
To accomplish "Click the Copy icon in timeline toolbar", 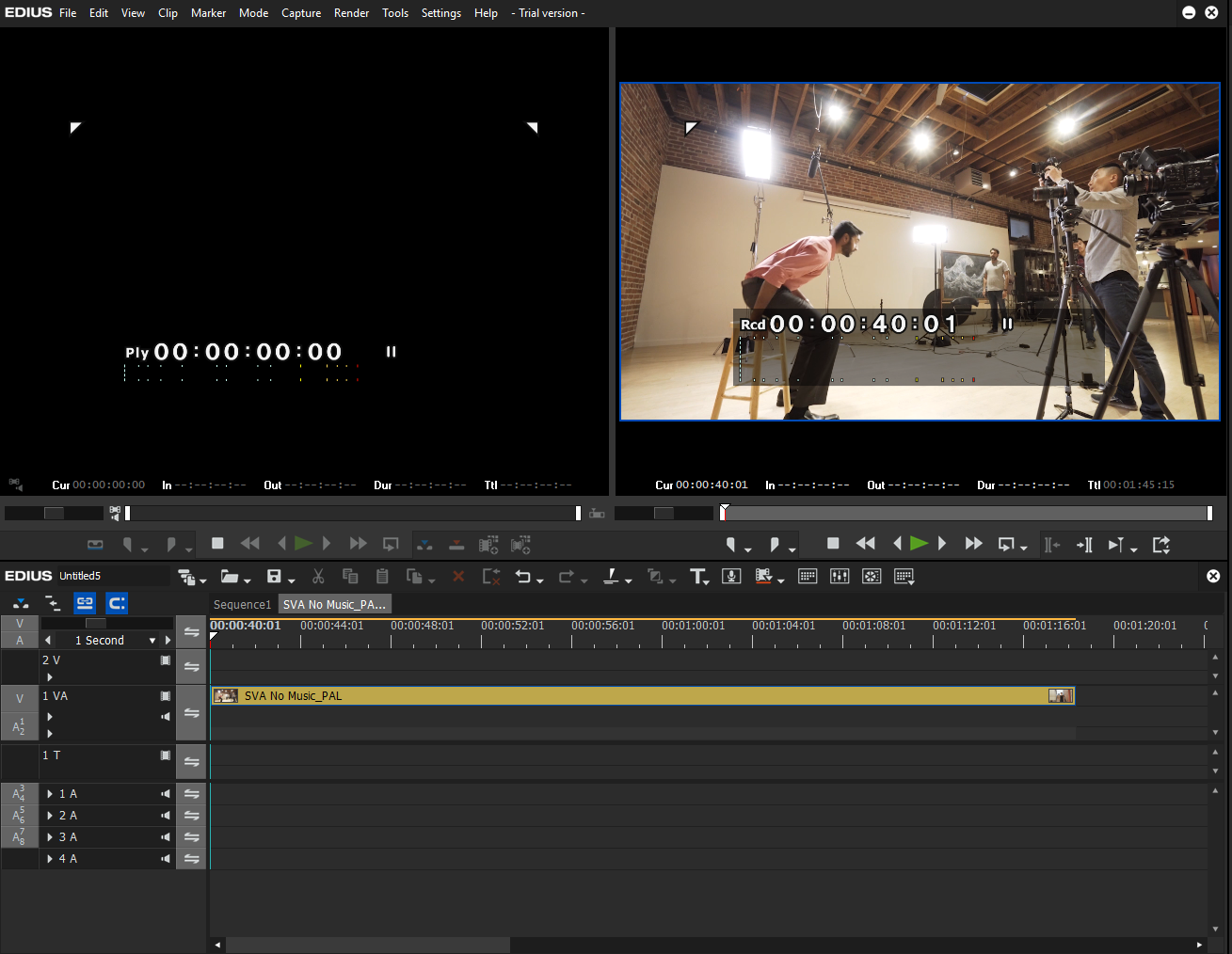I will (x=350, y=576).
